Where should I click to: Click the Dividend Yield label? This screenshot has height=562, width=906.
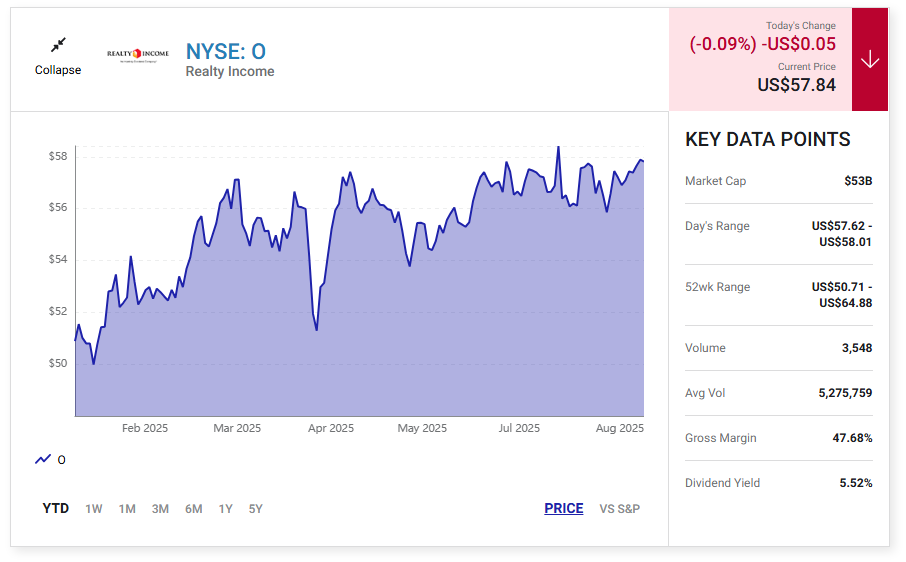pos(722,483)
